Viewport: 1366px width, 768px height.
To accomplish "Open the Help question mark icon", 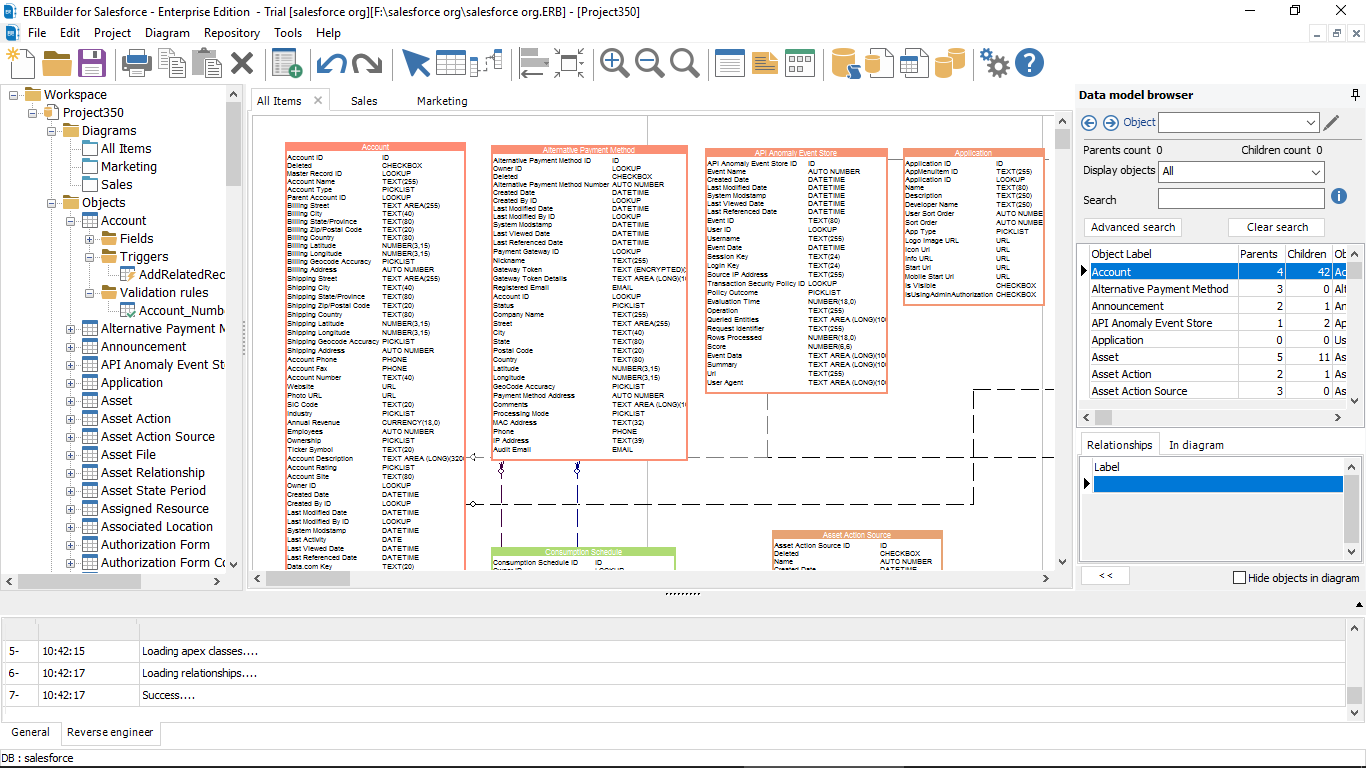I will [x=1029, y=64].
